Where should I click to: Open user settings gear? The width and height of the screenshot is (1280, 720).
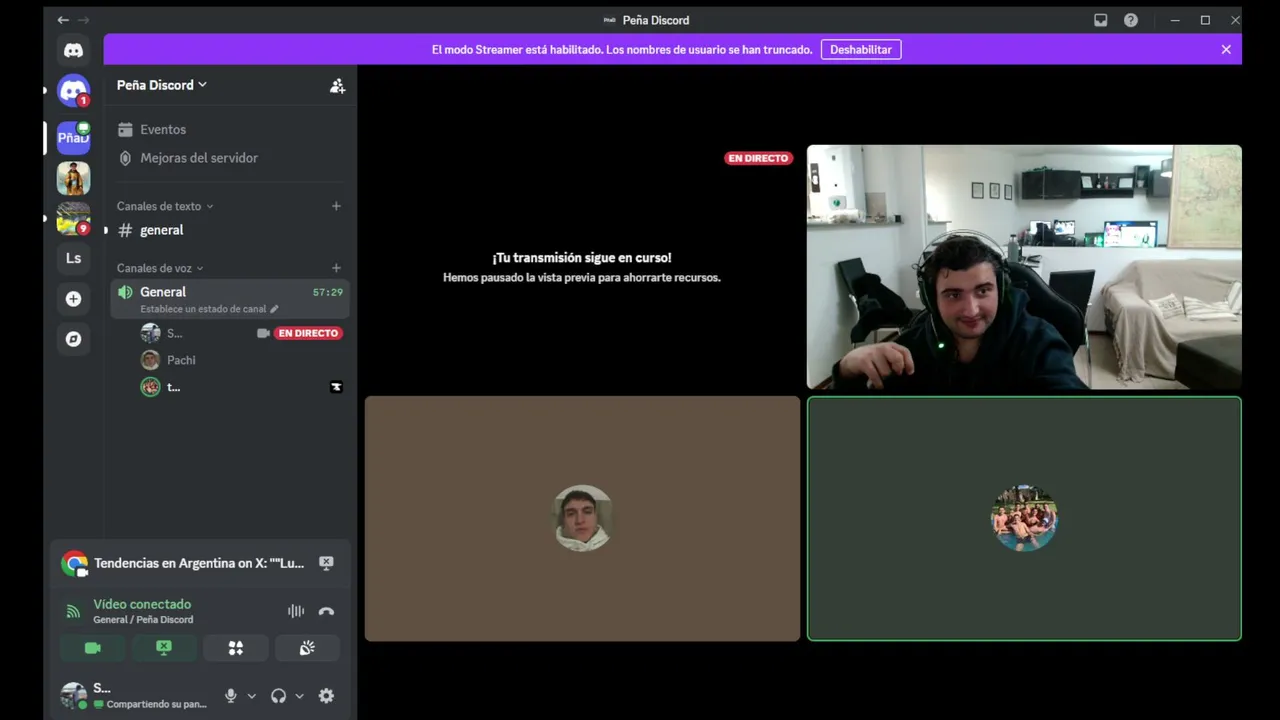pyautogui.click(x=326, y=696)
